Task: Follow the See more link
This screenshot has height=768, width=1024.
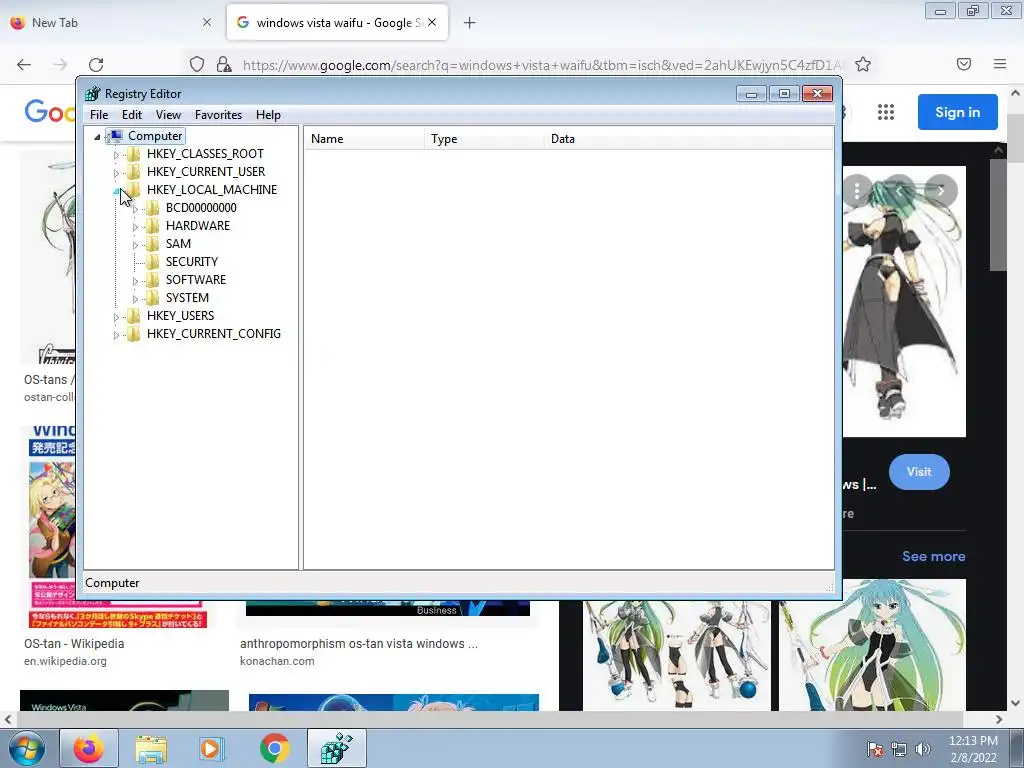Action: coord(934,556)
